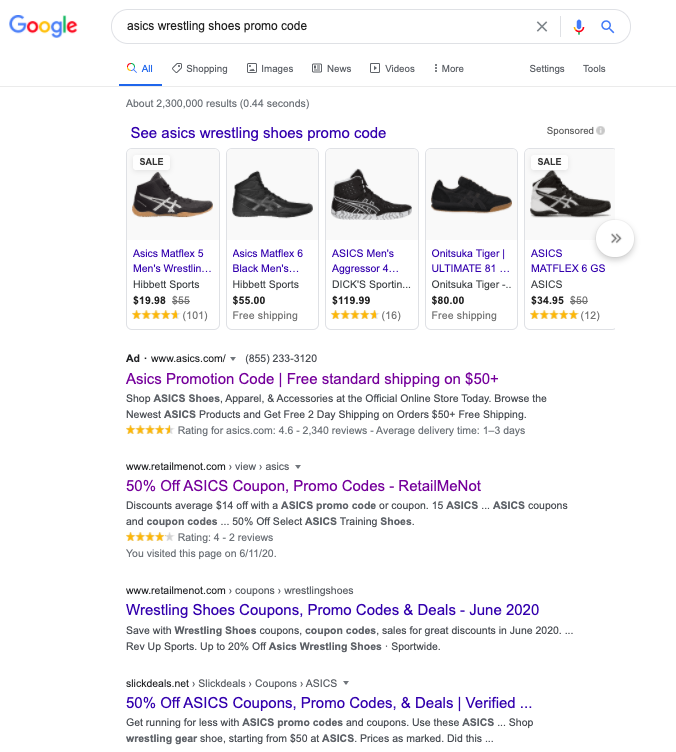The width and height of the screenshot is (676, 752).
Task: Expand the More search categories menu
Action: pyautogui.click(x=448, y=69)
